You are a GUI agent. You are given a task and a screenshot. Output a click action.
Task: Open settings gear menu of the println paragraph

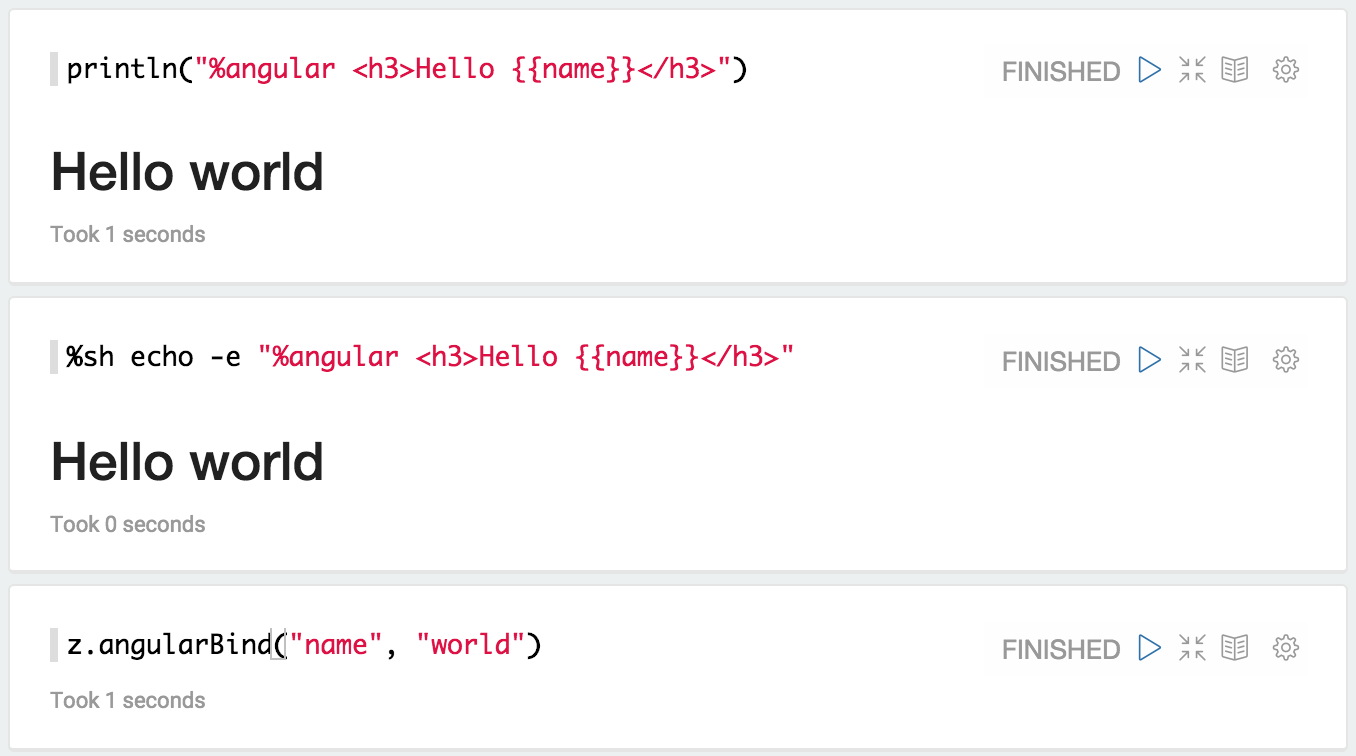(1285, 70)
